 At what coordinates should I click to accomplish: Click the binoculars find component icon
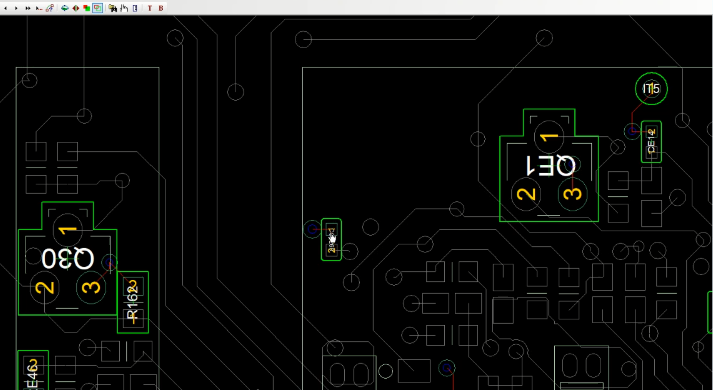pyautogui.click(x=112, y=8)
